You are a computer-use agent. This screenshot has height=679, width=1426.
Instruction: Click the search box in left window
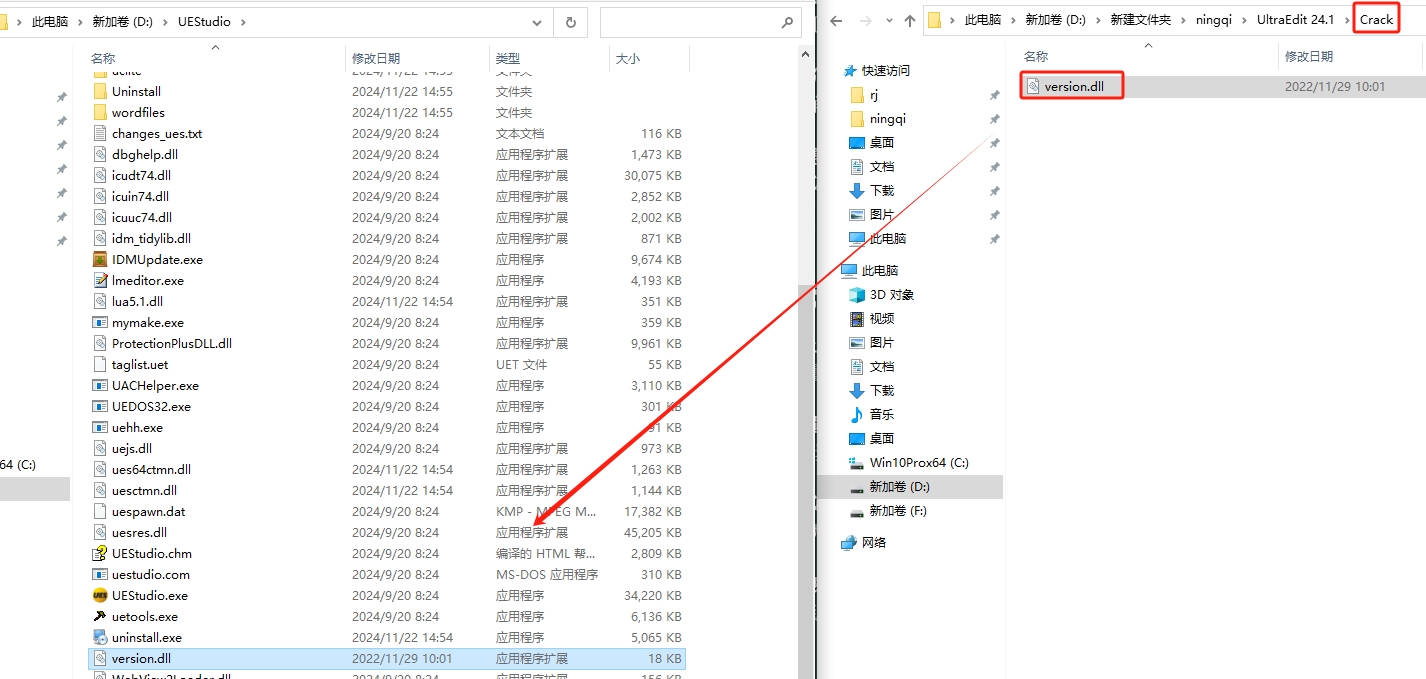pos(700,21)
